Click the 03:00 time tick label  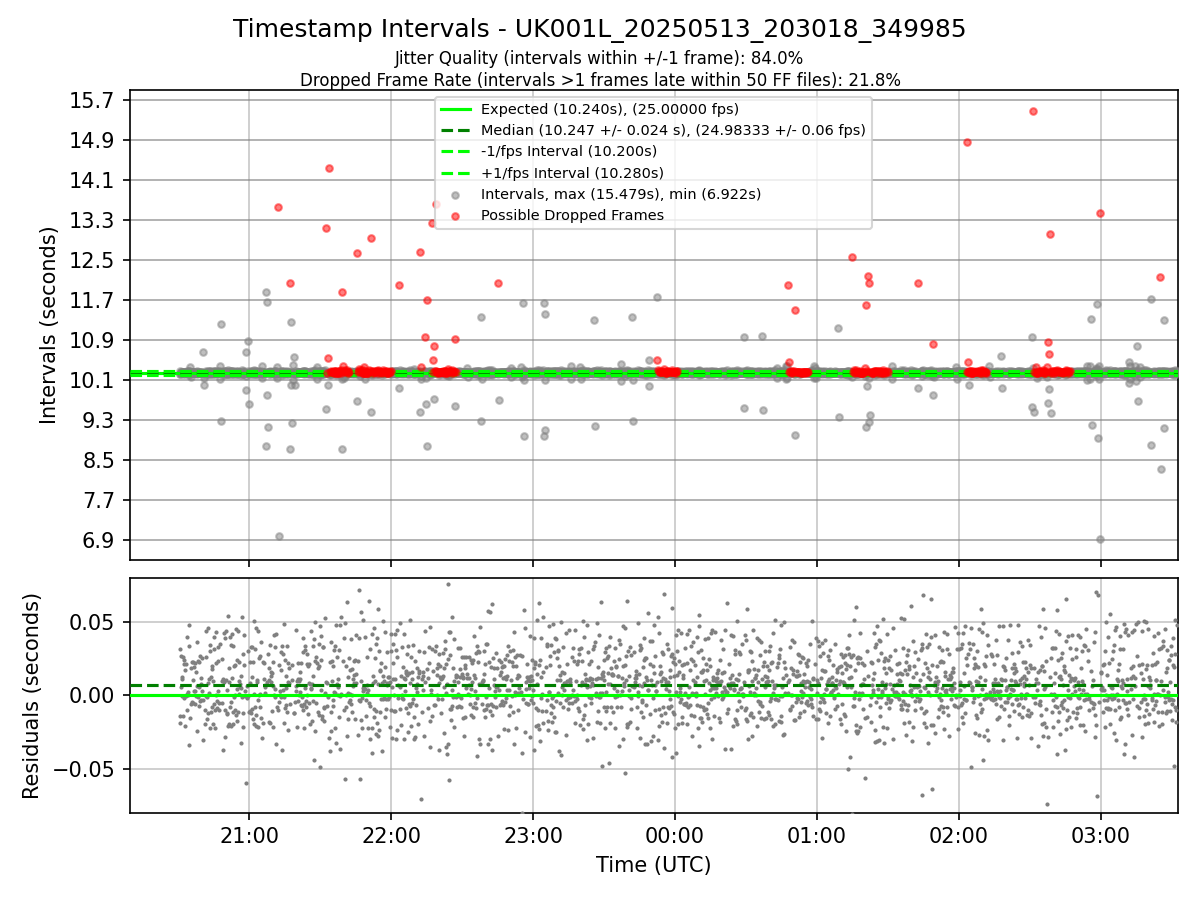click(1101, 834)
